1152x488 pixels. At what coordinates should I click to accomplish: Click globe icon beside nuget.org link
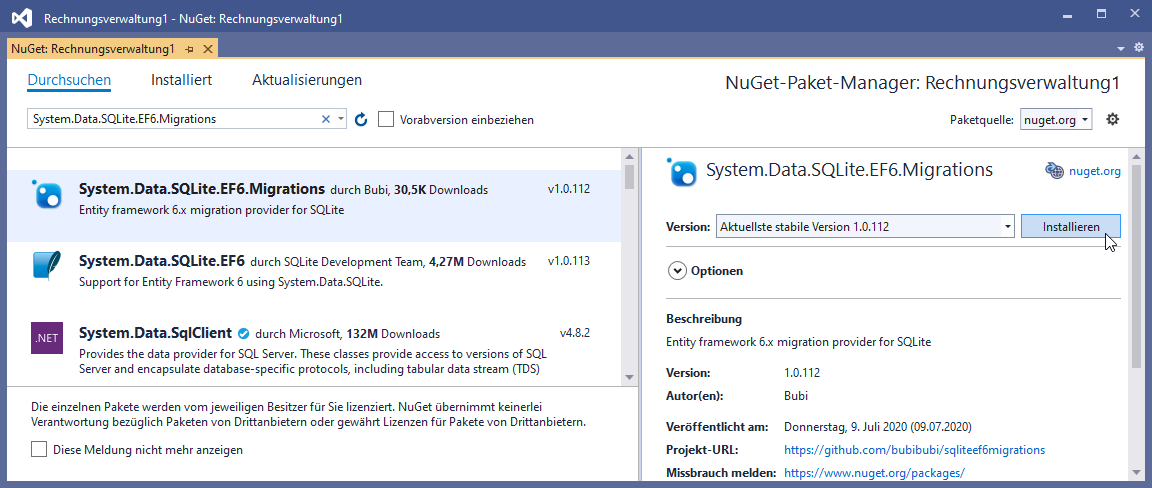[x=1054, y=171]
